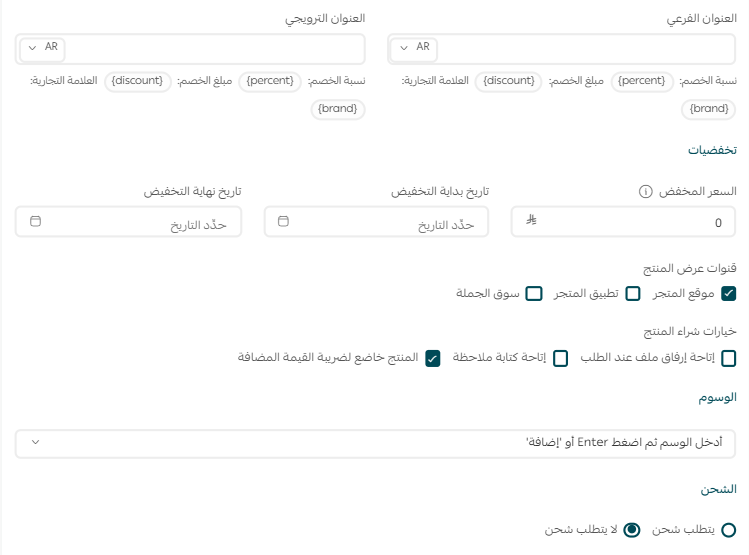Insert {percent} tag under العنوان الترويجي

pyautogui.click(x=270, y=81)
